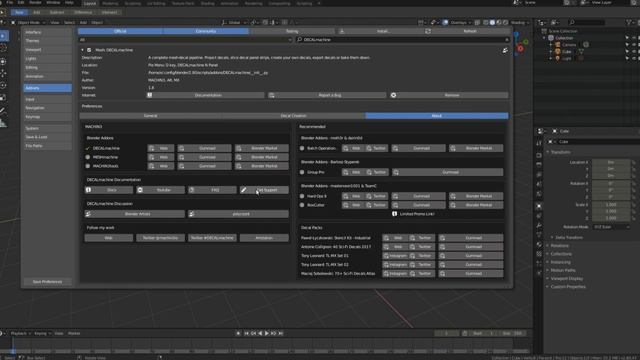This screenshot has height=360, width=640.
Task: Click the Location X value field
Action: coord(611,162)
